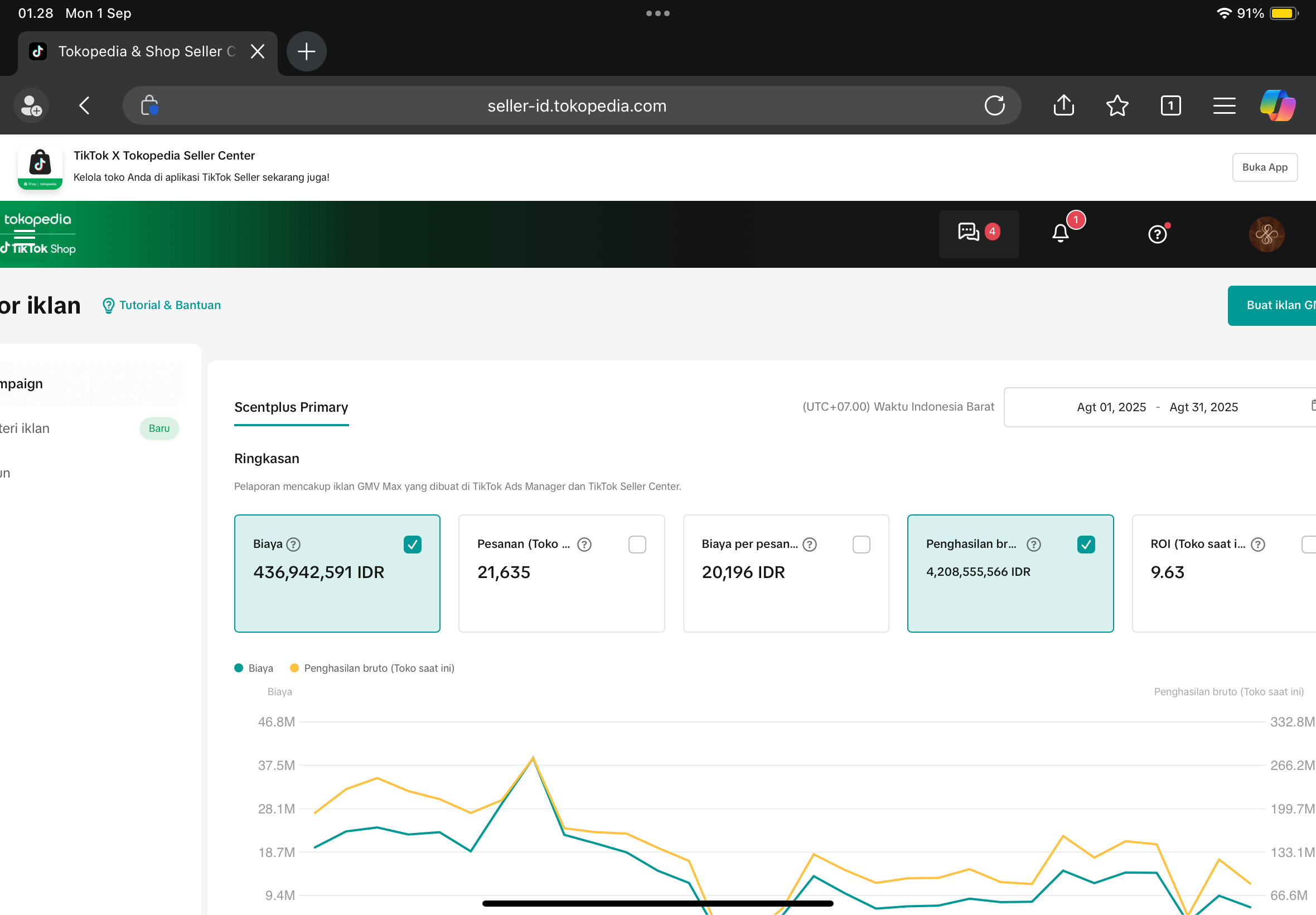Viewport: 1316px width, 915px height.
Task: Open the help question mark icon in header
Action: tap(1158, 234)
